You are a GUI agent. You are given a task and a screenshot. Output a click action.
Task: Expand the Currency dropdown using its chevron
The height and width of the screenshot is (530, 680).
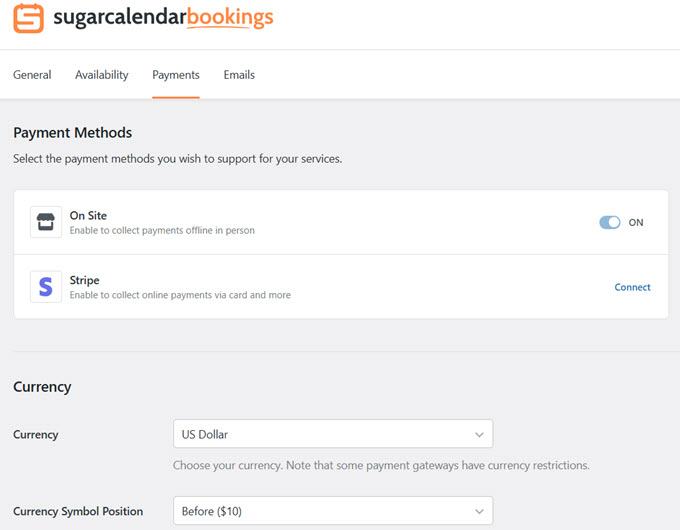479,434
